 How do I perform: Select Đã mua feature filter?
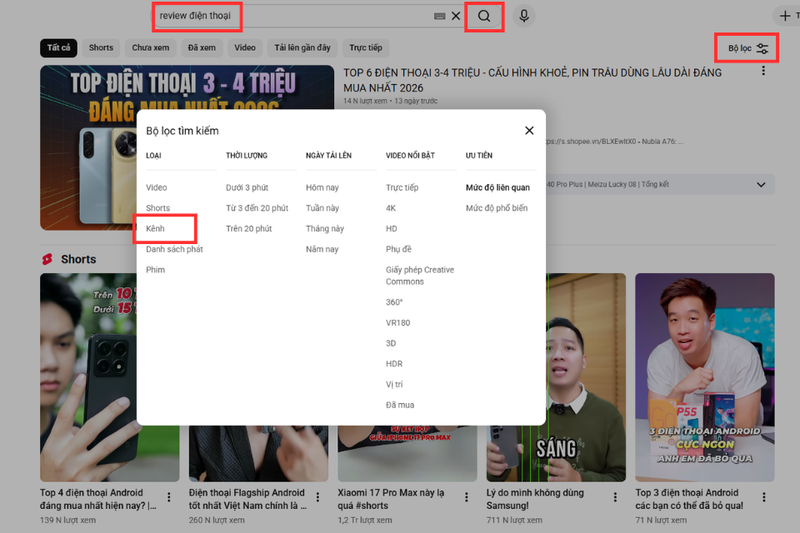[400, 405]
